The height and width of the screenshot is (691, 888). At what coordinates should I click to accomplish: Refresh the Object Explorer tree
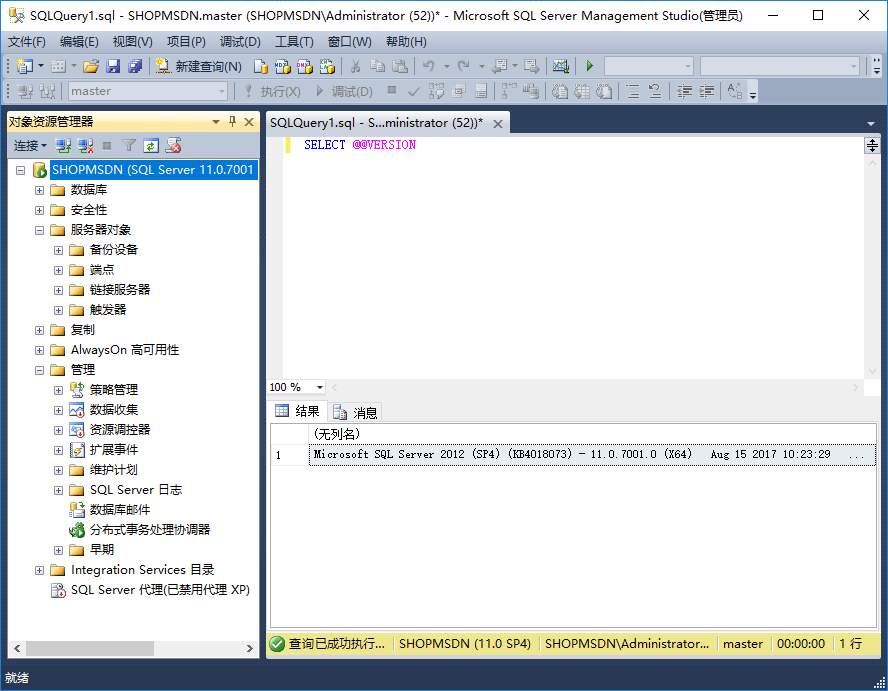(151, 145)
